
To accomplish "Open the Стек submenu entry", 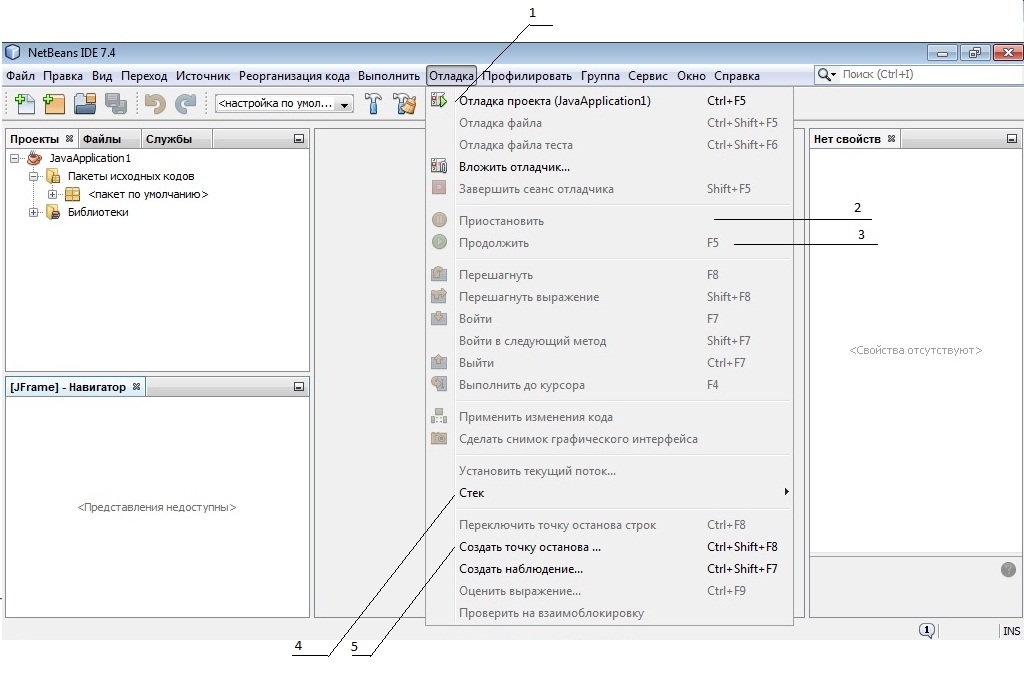I will tap(609, 493).
